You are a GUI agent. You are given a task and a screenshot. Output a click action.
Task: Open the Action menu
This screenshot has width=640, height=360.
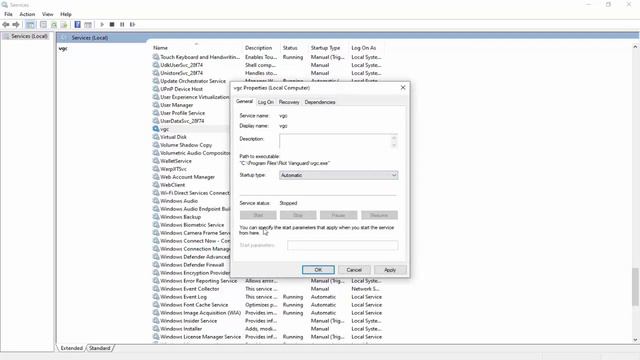click(27, 14)
